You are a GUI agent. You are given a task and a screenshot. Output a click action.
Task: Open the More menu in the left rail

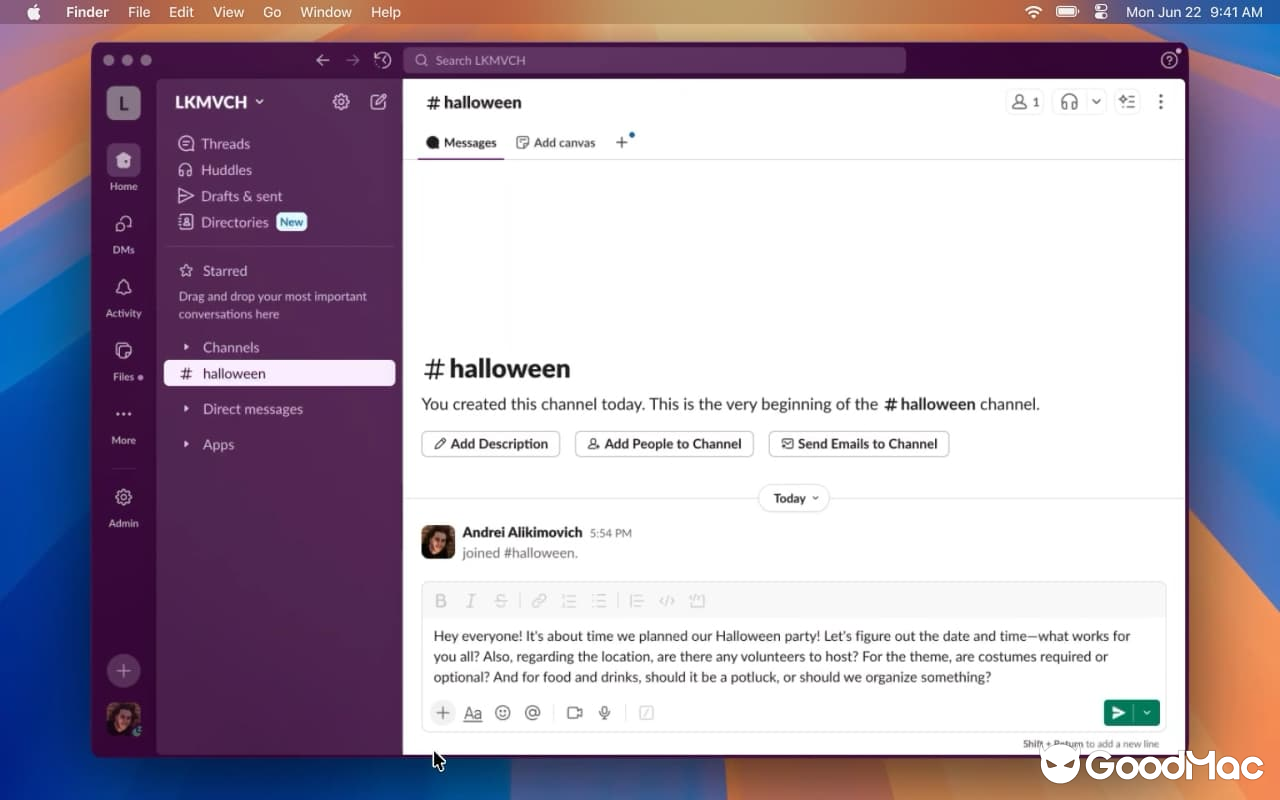(124, 423)
